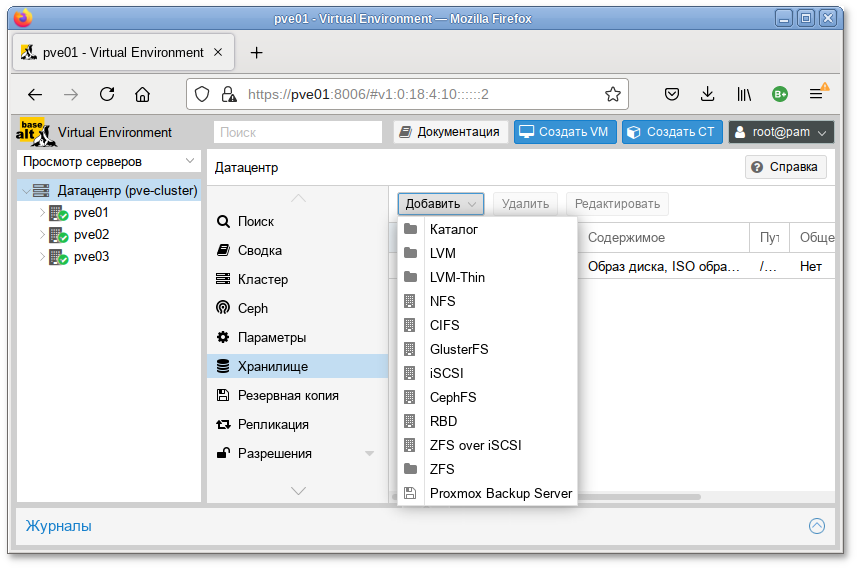857x568 pixels.
Task: Open Репликация menu item
Action: pos(298,424)
